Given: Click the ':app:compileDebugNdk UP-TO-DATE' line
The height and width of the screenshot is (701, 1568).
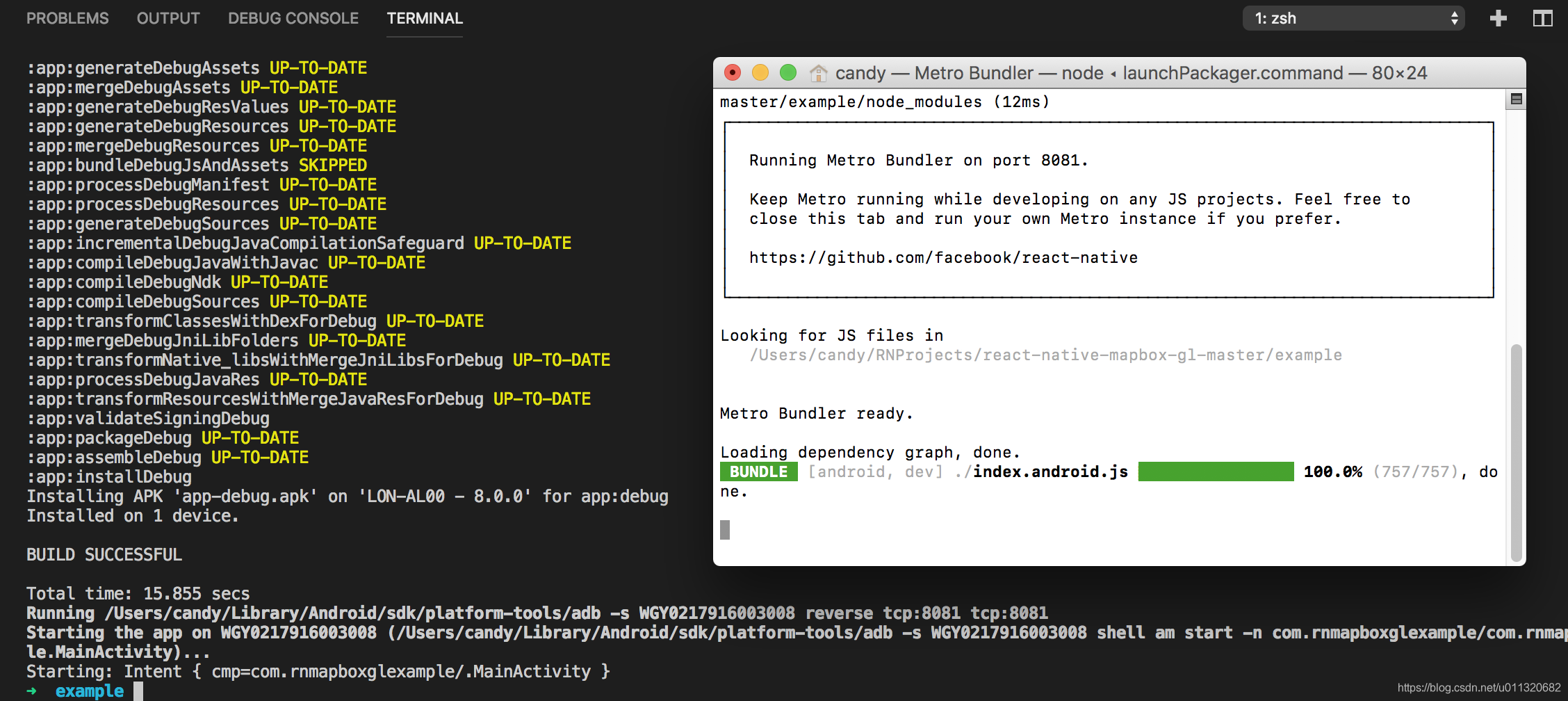Looking at the screenshot, I should (x=177, y=282).
